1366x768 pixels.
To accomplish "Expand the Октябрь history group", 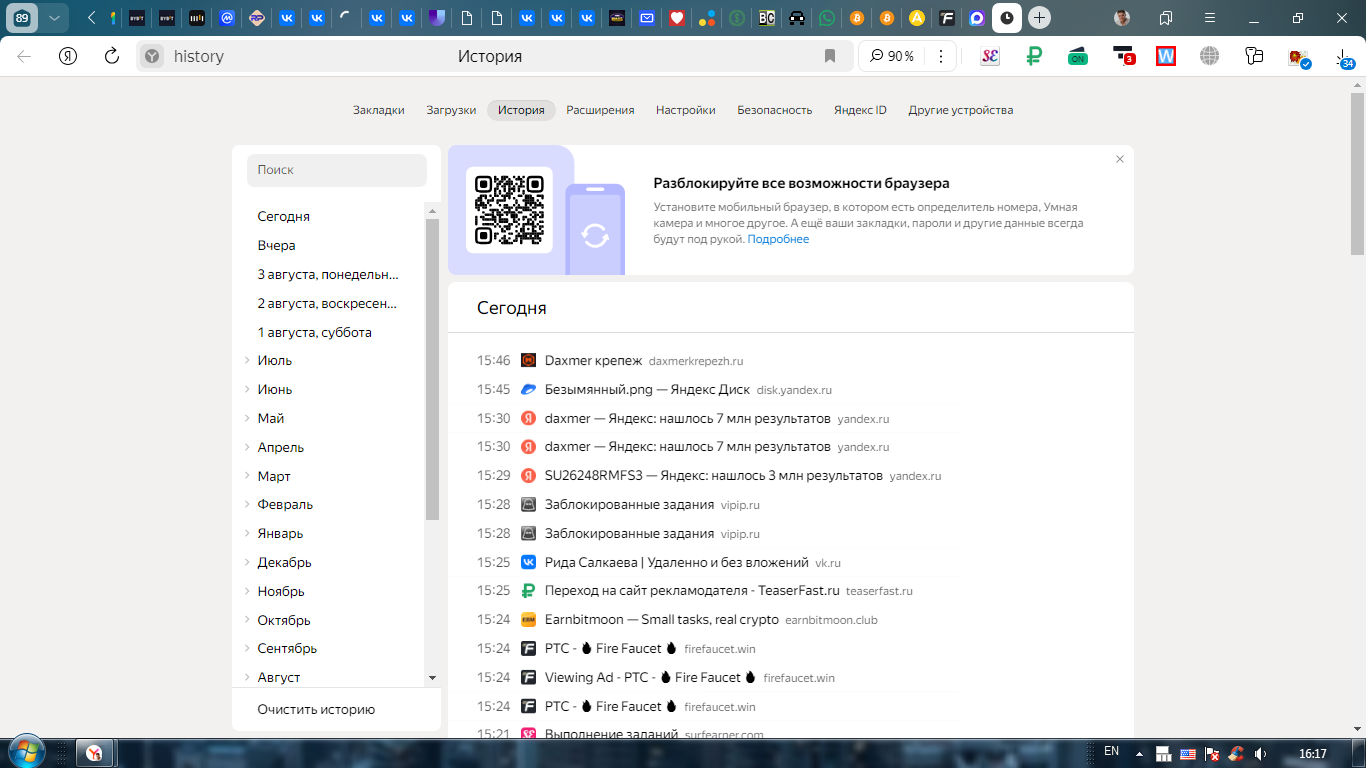I will 247,621.
